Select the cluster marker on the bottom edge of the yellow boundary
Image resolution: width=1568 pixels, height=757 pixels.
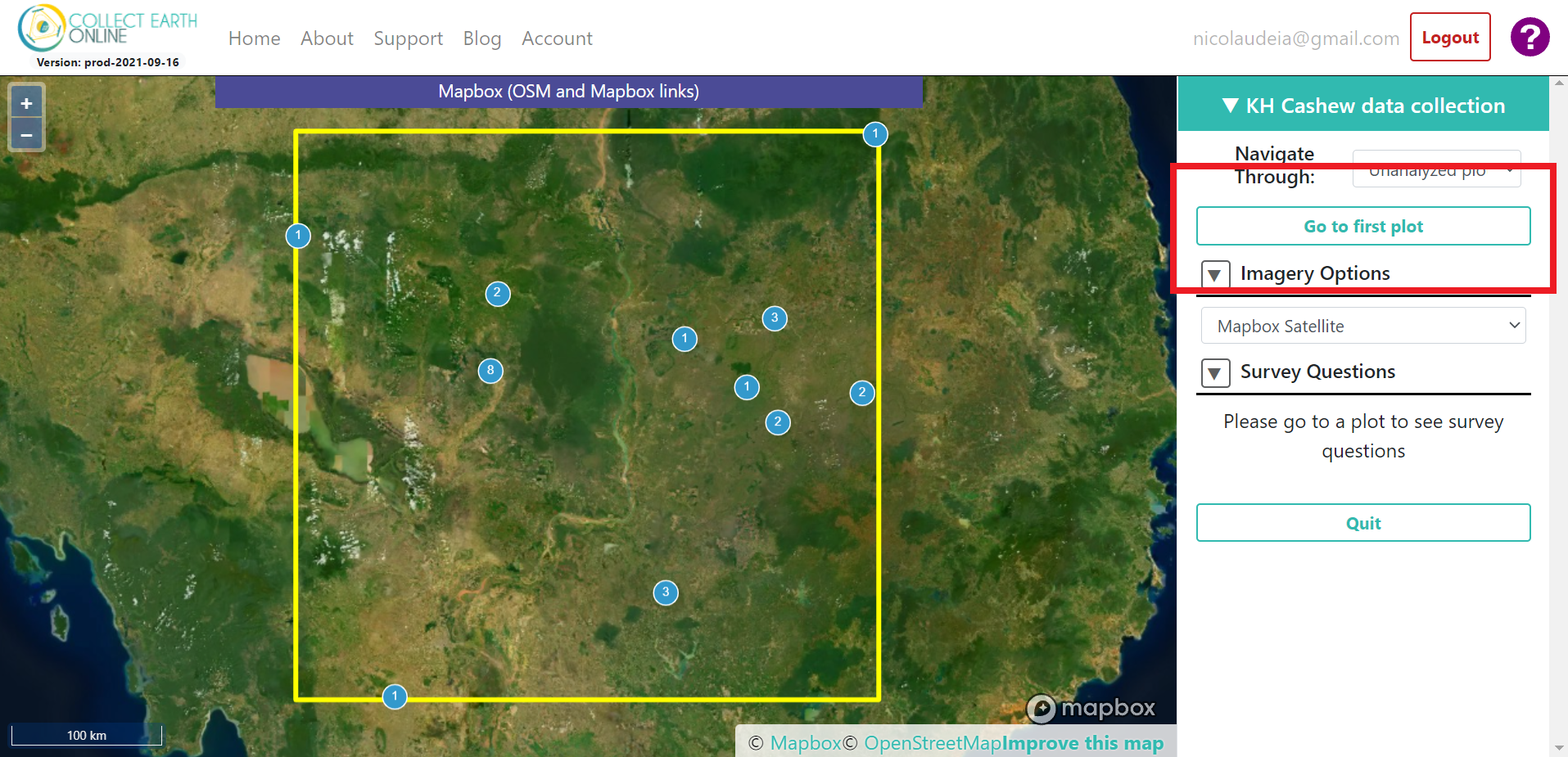click(x=395, y=696)
